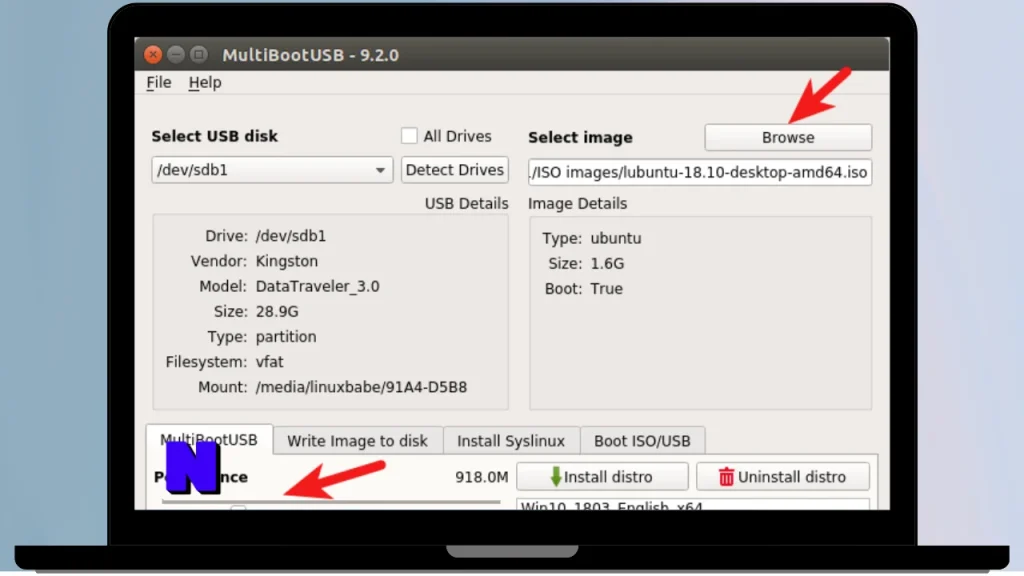Click the Install distro button
Viewport: 1024px width, 576px height.
[x=602, y=477]
